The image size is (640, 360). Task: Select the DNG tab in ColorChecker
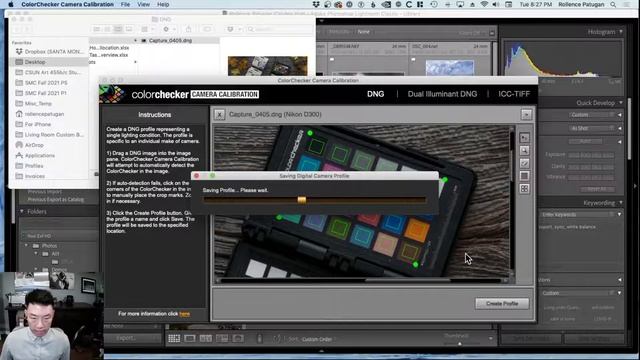376,94
